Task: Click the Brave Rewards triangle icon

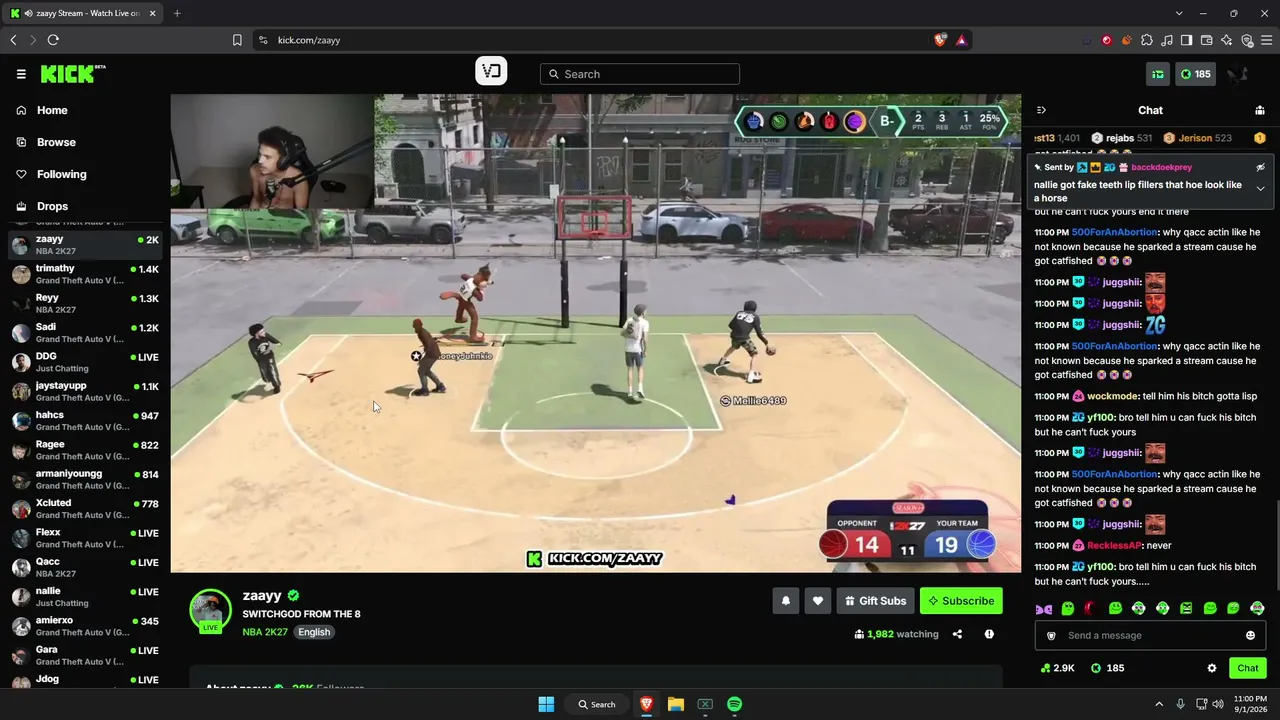Action: (x=961, y=40)
